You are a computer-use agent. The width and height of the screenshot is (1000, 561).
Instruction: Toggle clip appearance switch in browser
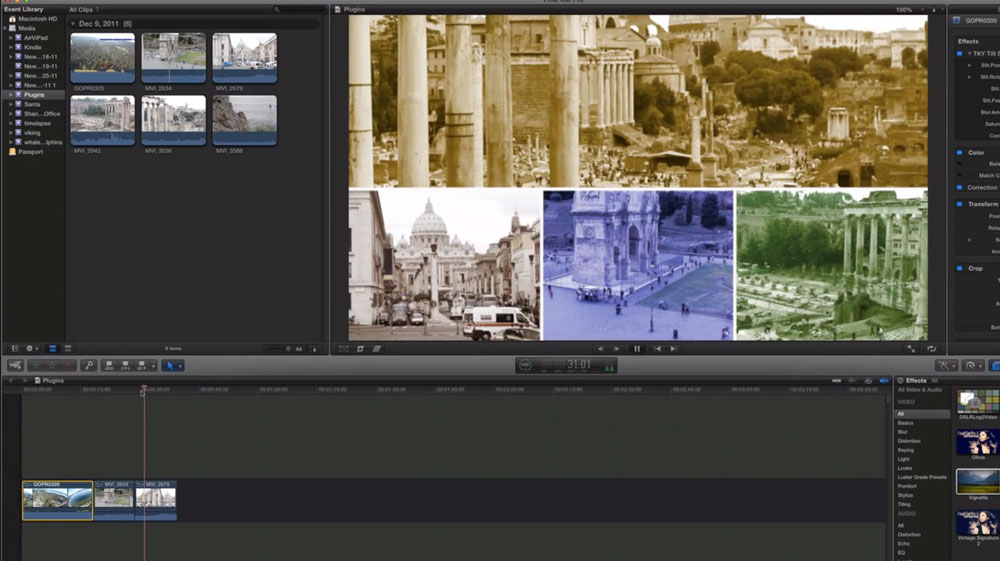[x=314, y=349]
